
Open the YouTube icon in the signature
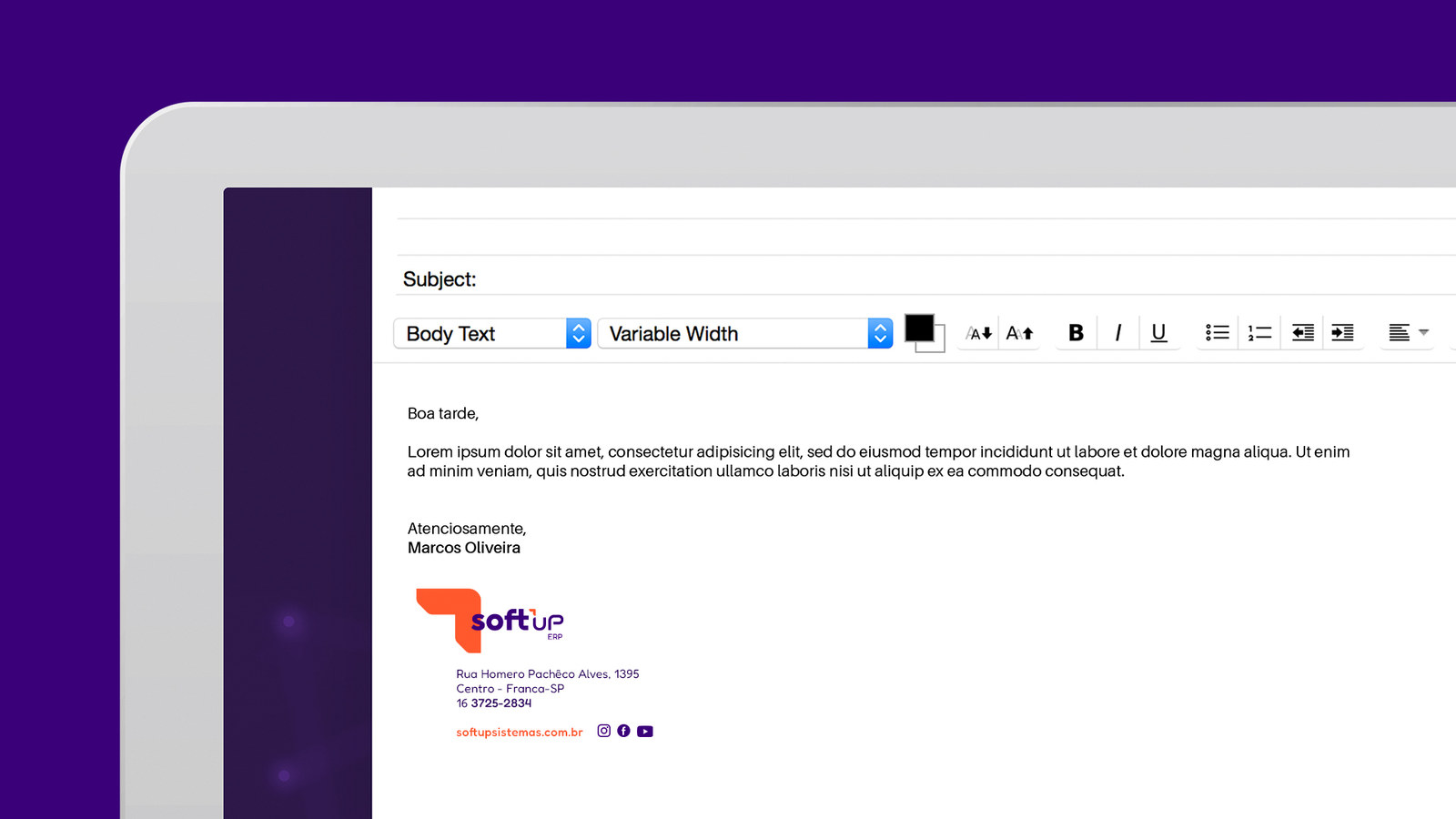(645, 732)
